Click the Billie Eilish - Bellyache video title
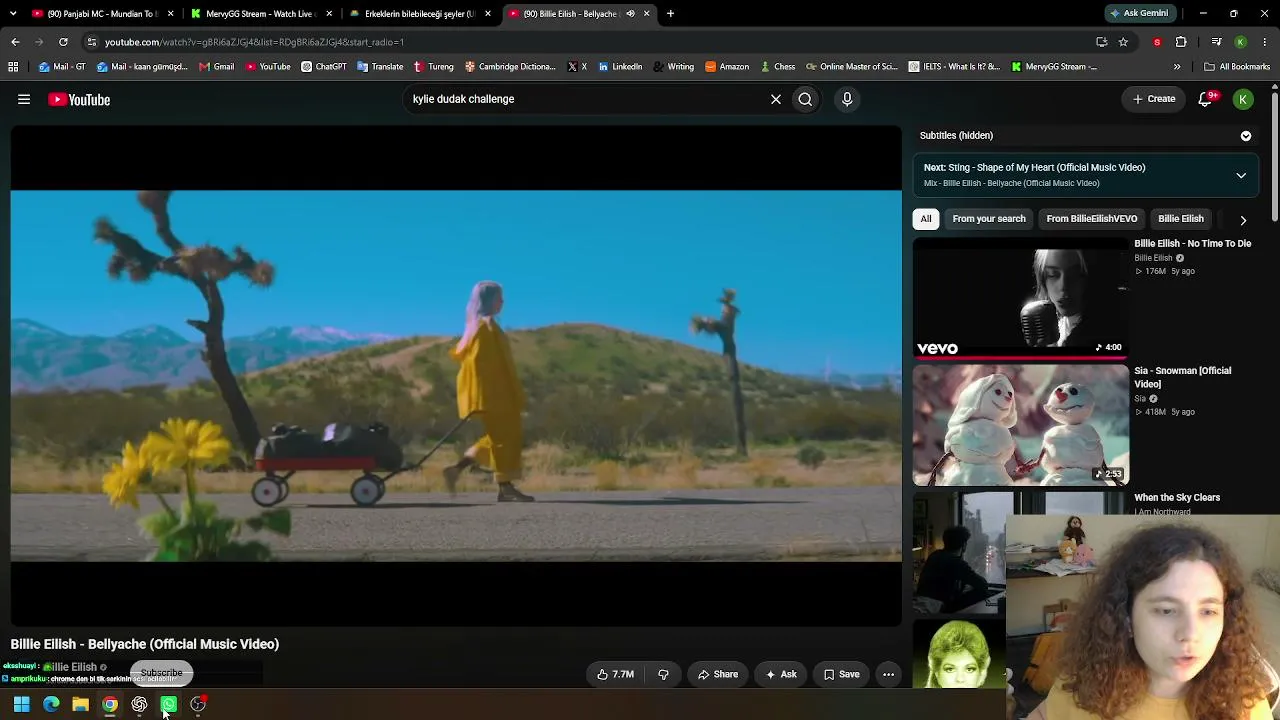 tap(145, 645)
